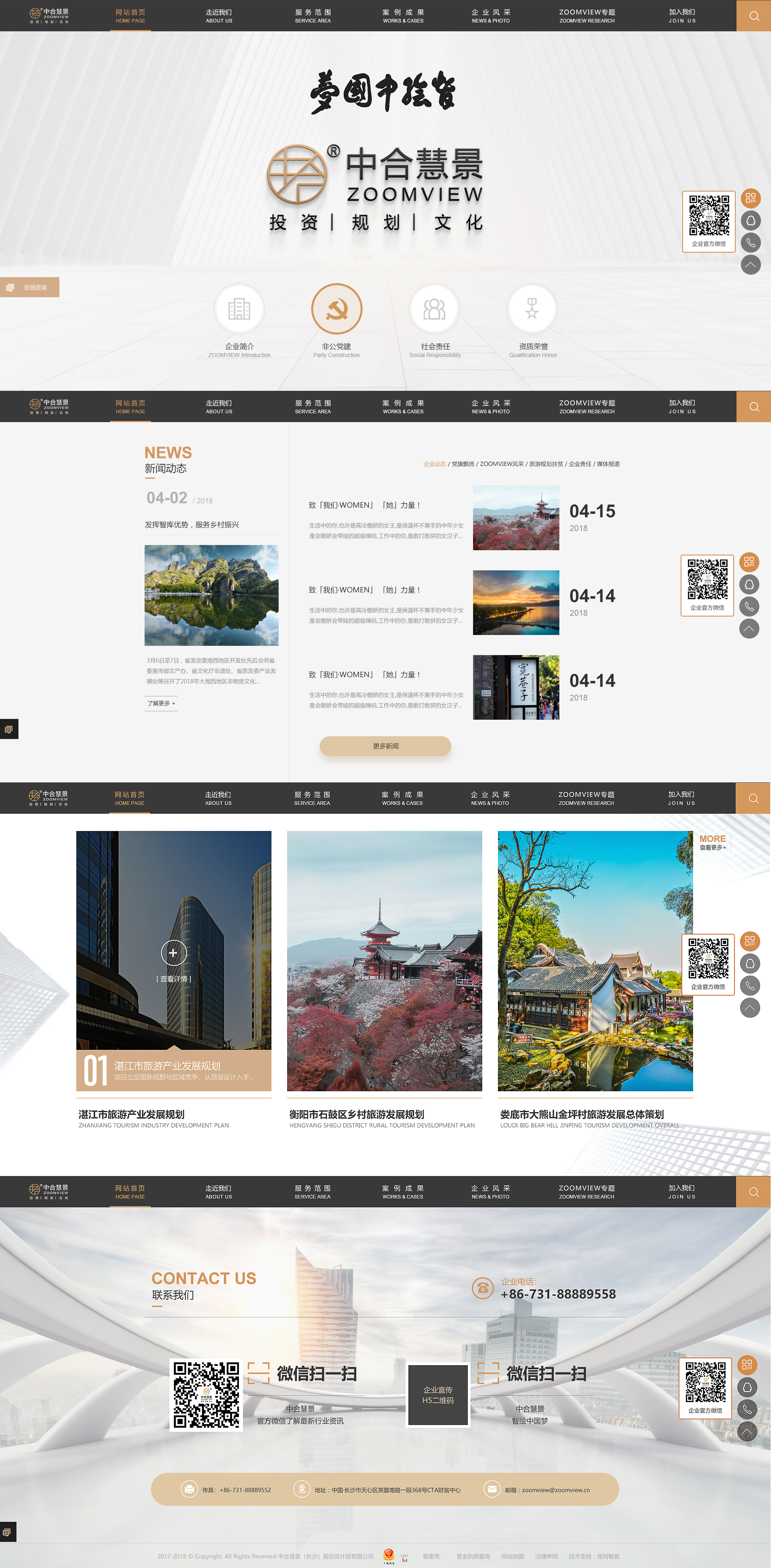Click the plus circle icon above 查看详情
This screenshot has height=1568, width=771.
click(173, 953)
